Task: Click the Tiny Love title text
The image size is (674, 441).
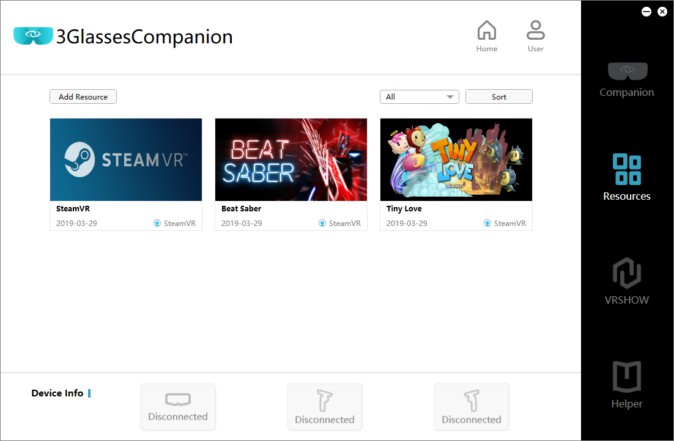Action: pos(404,208)
